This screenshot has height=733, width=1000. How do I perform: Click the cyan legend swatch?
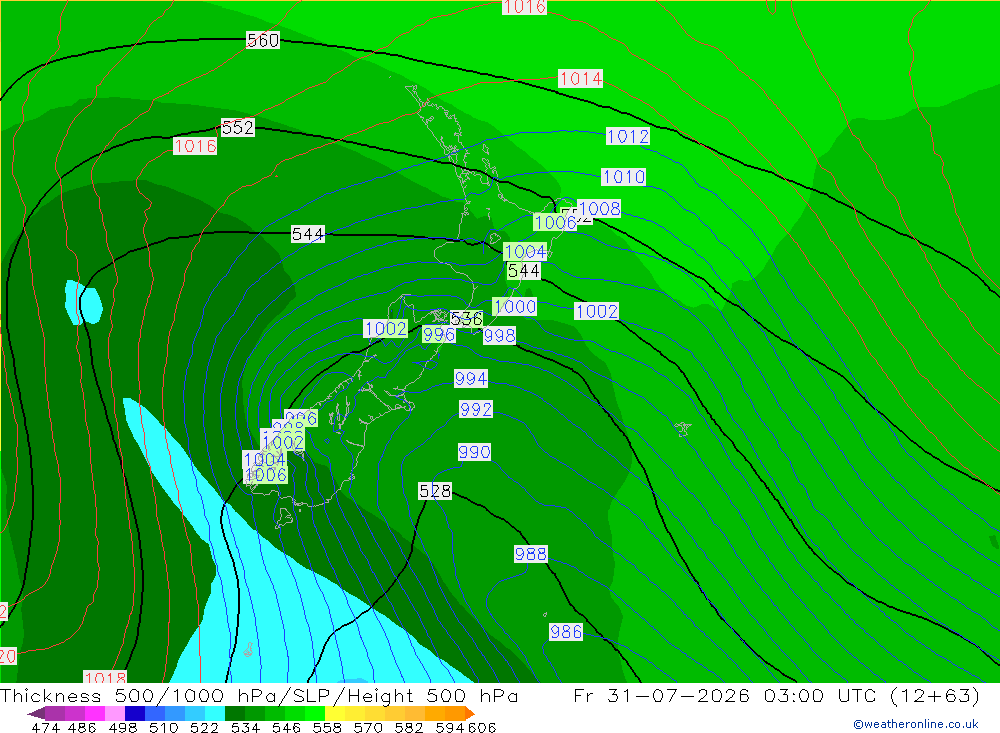tap(215, 713)
